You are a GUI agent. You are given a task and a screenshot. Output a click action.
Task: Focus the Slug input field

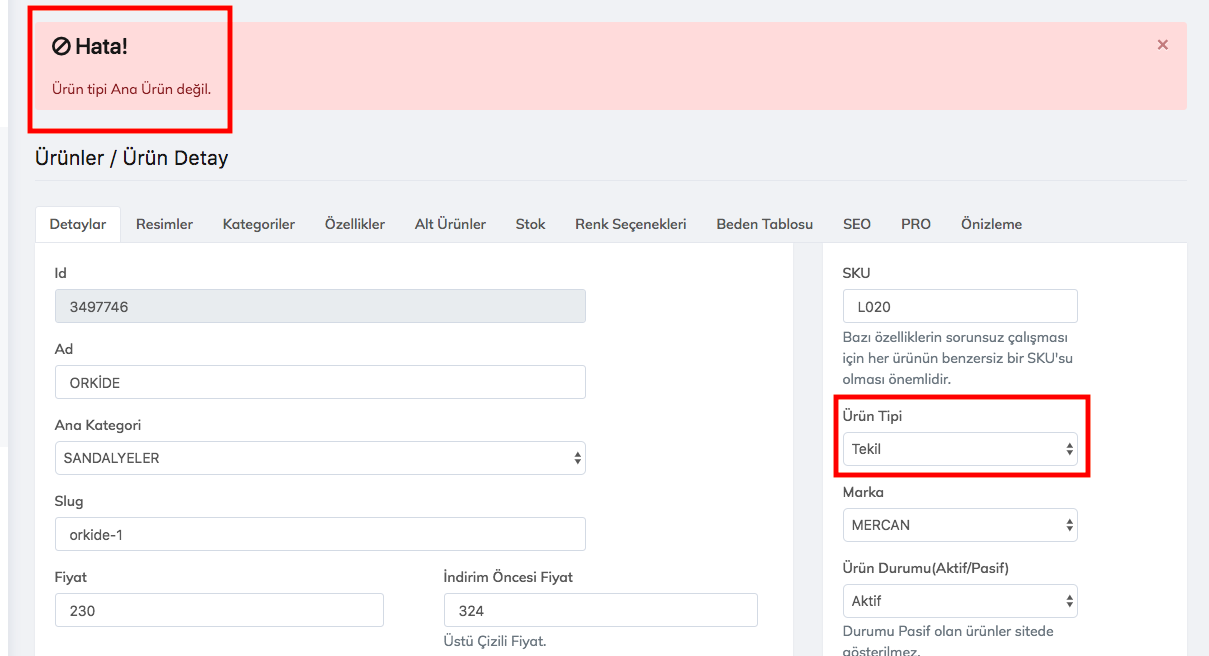(320, 534)
